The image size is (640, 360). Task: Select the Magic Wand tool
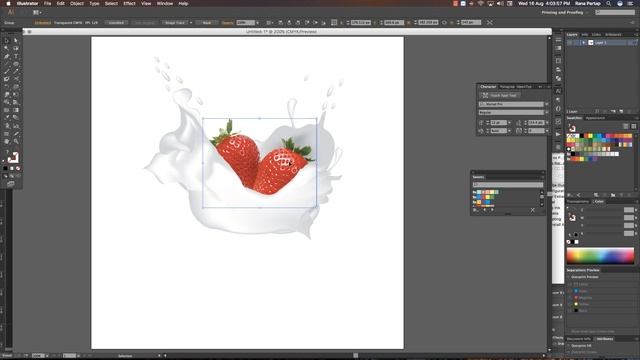pos(7,48)
